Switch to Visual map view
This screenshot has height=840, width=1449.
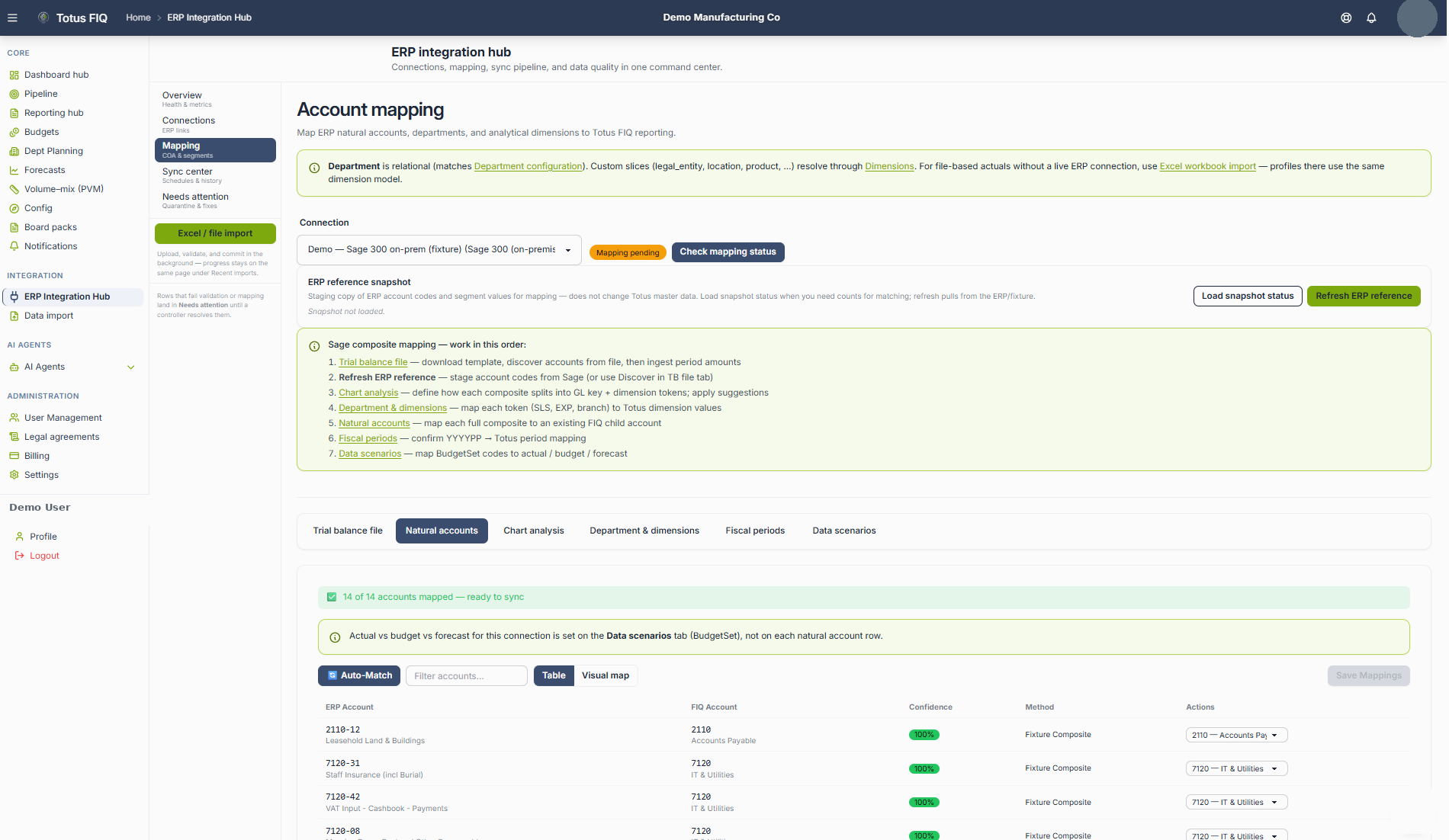[x=606, y=675]
